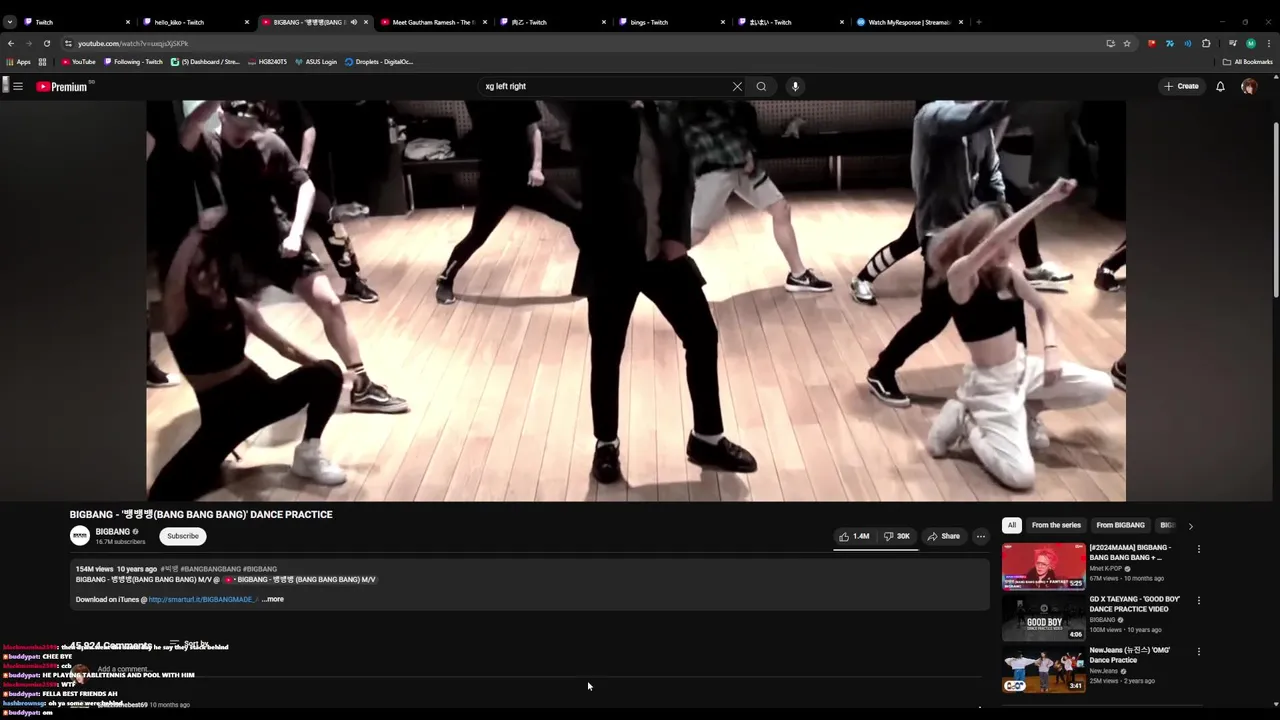The width and height of the screenshot is (1280, 720).
Task: Select From the series filter chip
Action: 1056,525
